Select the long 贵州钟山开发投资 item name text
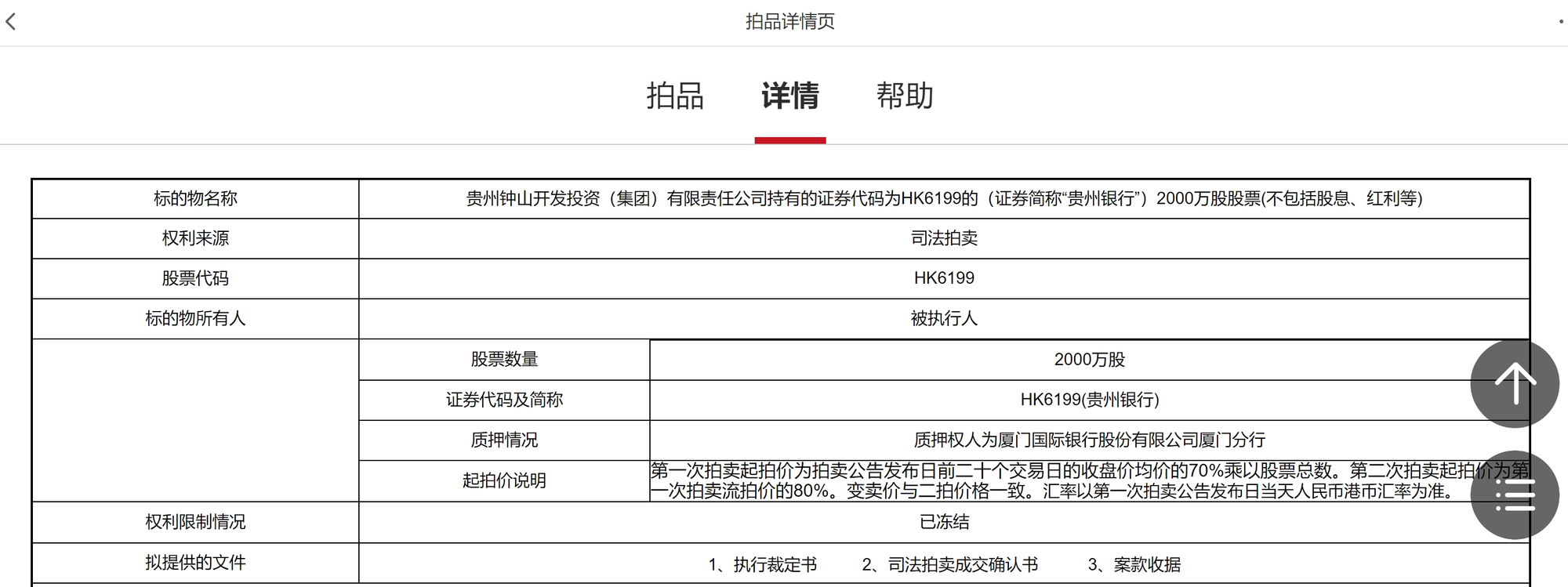 (x=944, y=199)
